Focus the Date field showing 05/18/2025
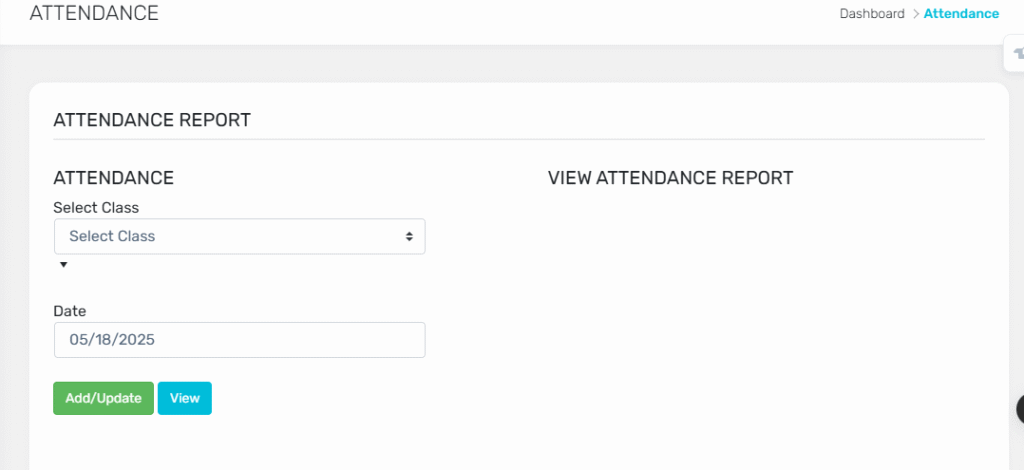This screenshot has width=1024, height=470. [x=240, y=340]
